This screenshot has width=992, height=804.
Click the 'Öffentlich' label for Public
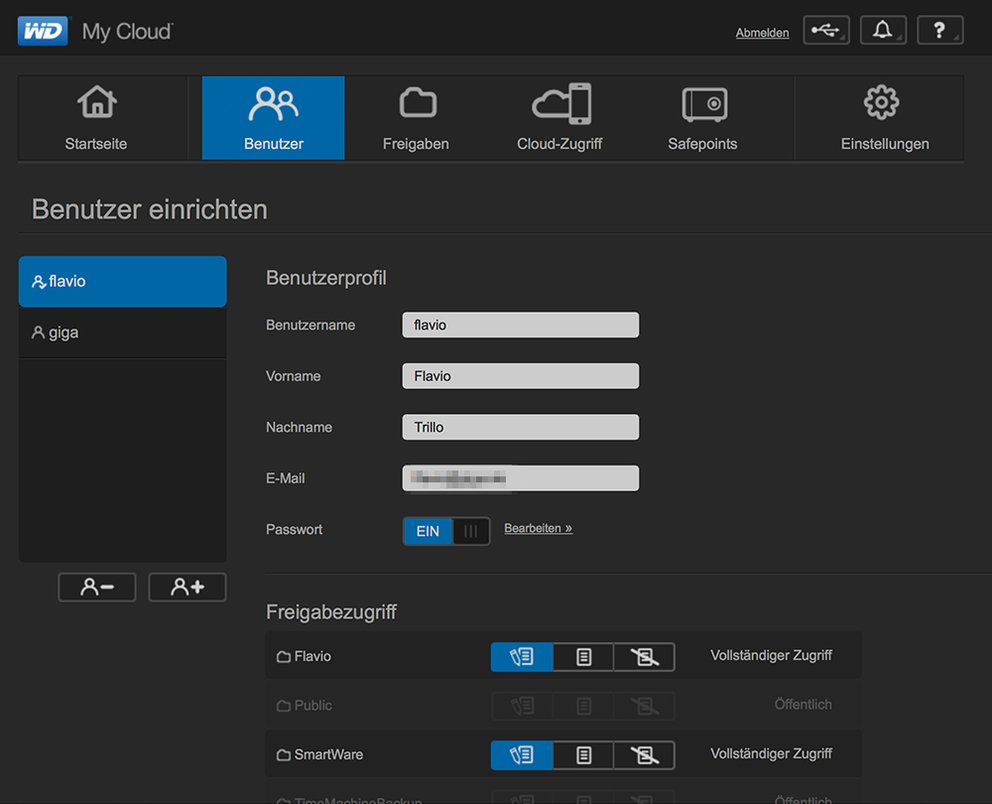803,704
